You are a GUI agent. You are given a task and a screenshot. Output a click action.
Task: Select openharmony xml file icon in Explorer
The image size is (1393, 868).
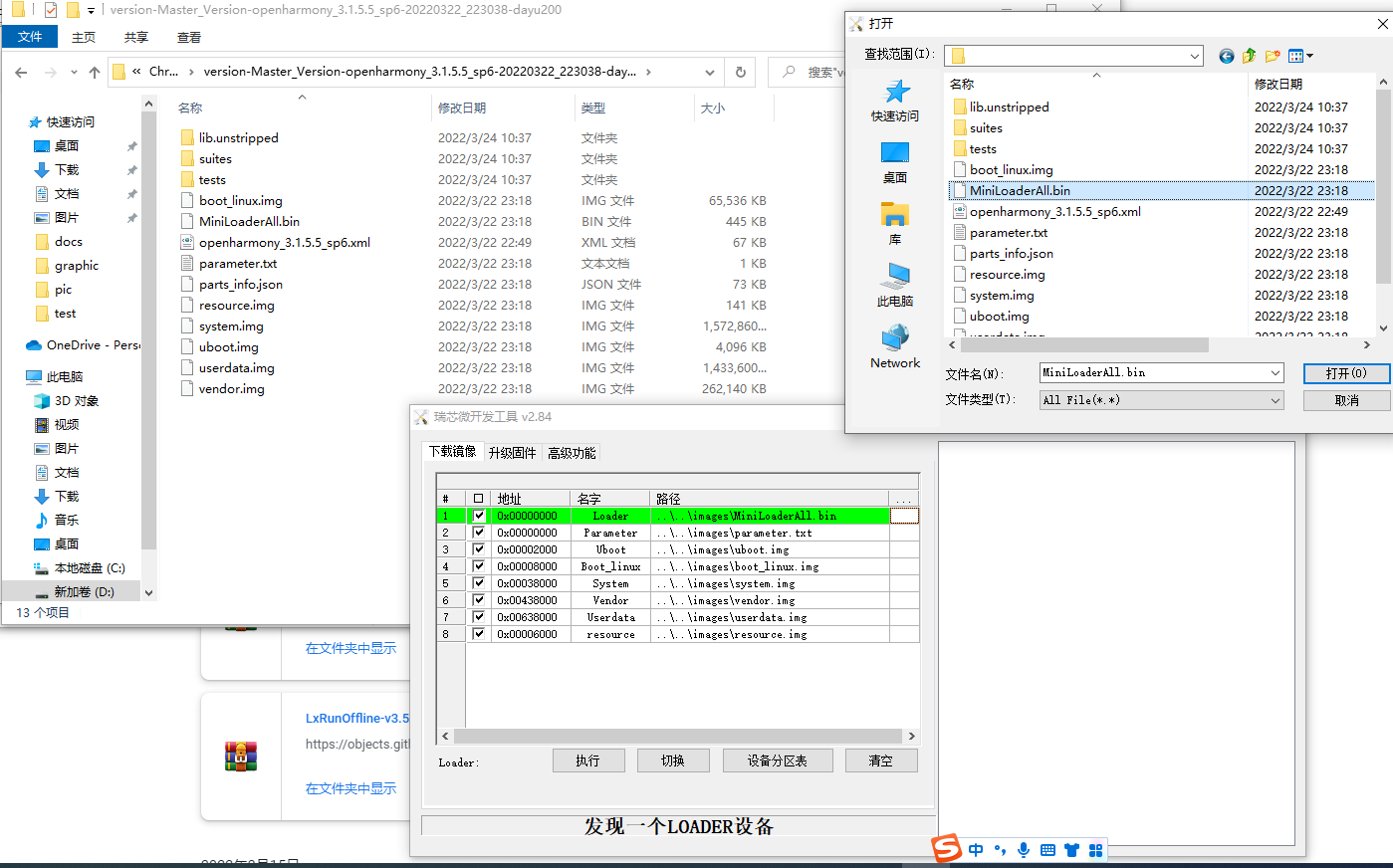point(187,242)
